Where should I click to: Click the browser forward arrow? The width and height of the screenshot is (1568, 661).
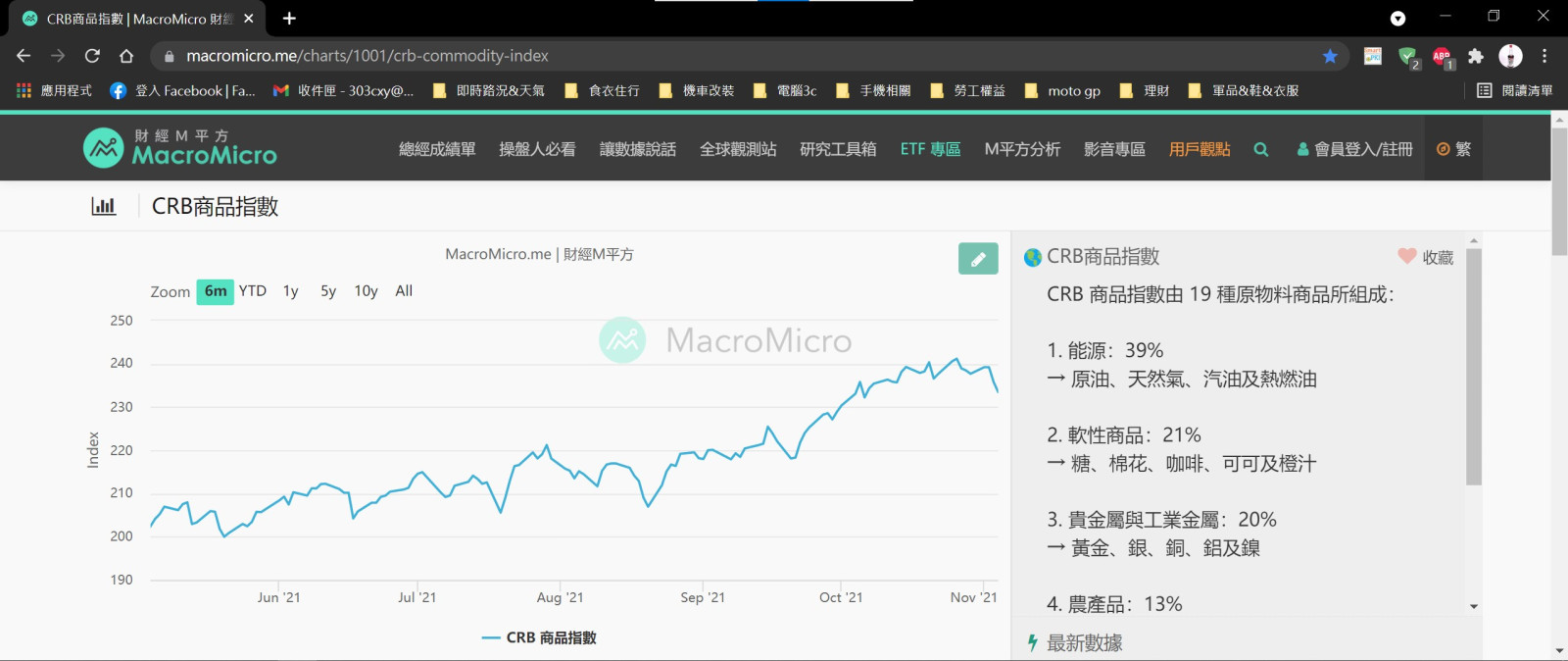pos(58,56)
